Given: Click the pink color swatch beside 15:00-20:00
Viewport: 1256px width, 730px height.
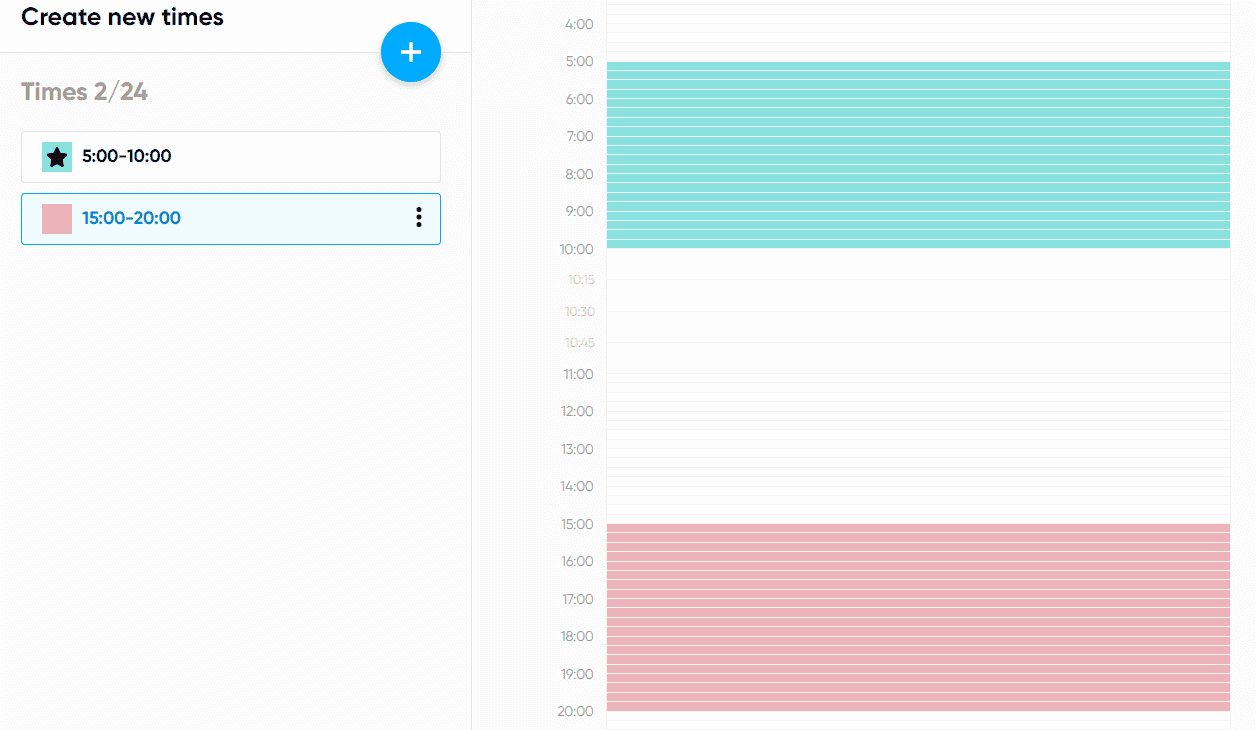Looking at the screenshot, I should (57, 218).
